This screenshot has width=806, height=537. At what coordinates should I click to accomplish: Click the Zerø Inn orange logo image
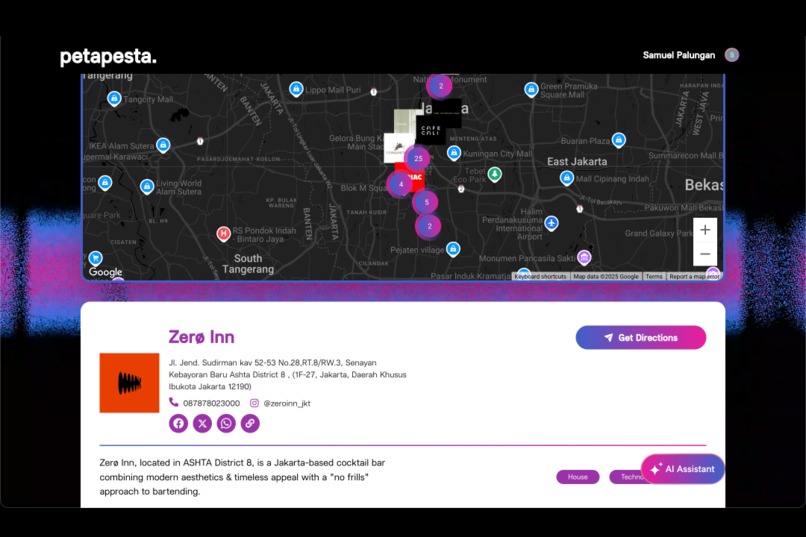pos(129,383)
